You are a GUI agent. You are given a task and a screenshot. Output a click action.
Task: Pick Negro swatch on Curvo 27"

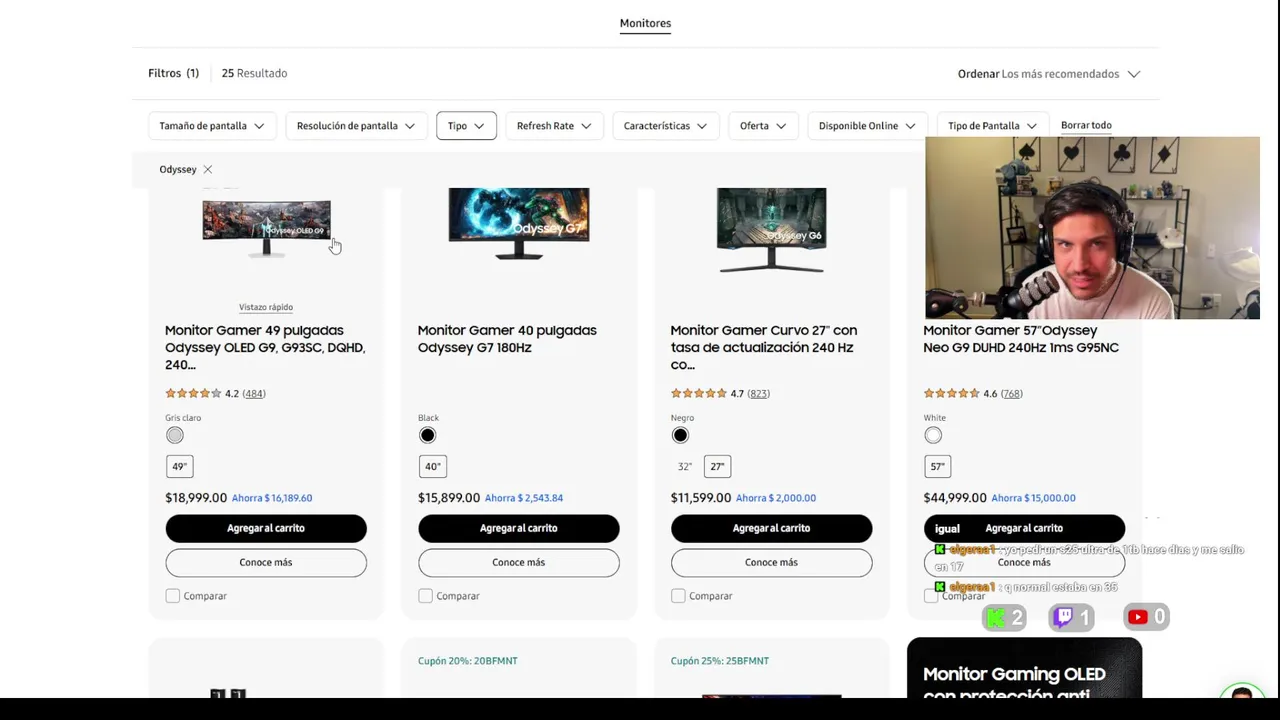[680, 435]
